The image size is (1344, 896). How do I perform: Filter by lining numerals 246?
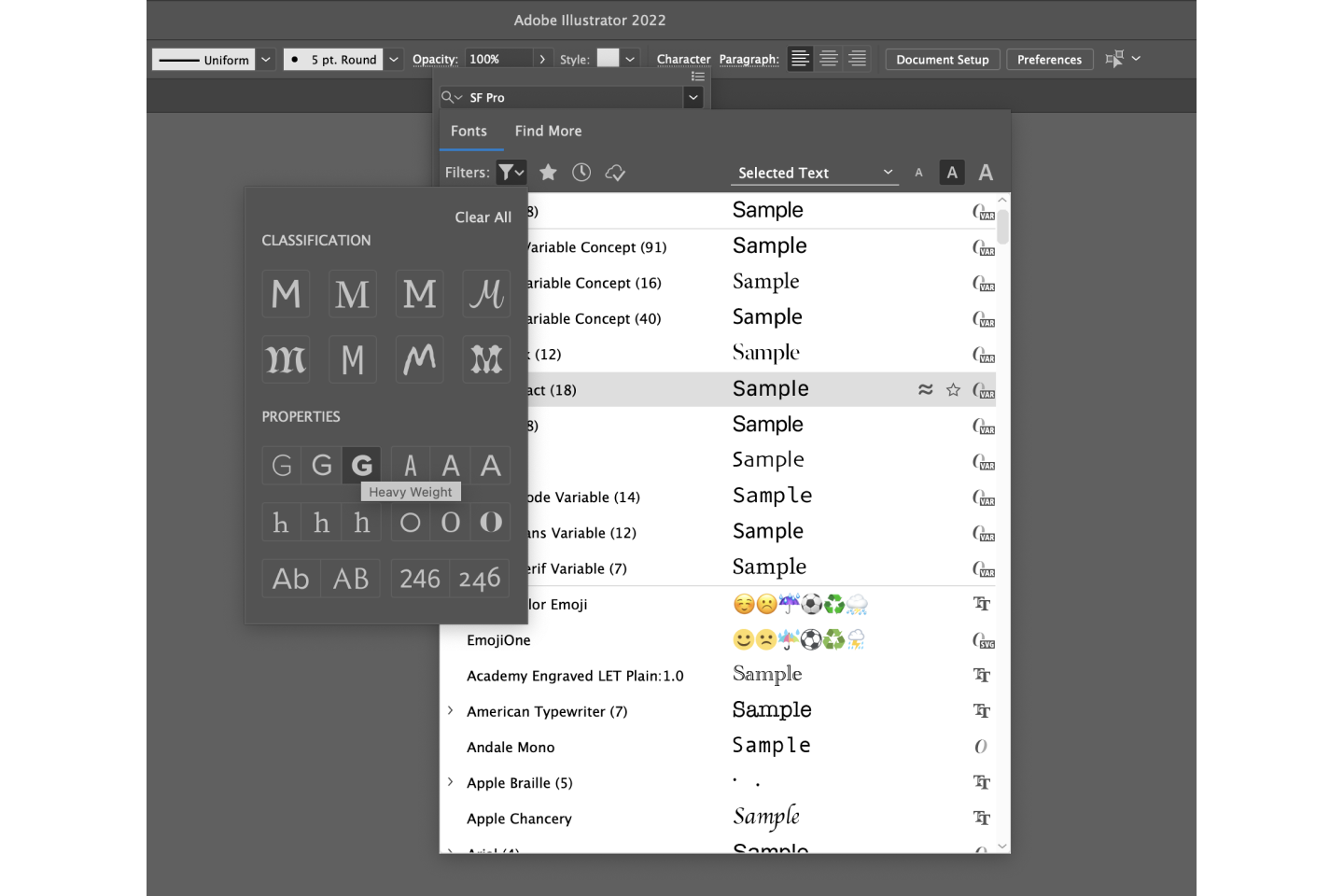[420, 579]
